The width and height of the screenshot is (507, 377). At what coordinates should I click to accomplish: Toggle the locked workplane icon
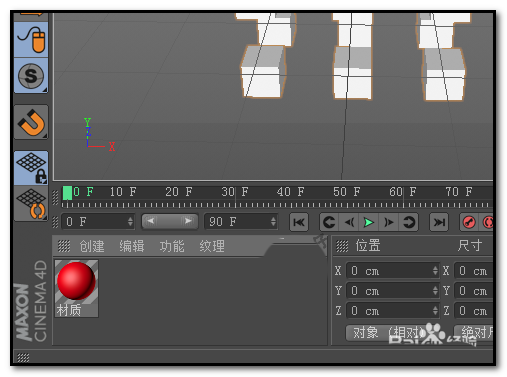click(x=31, y=168)
